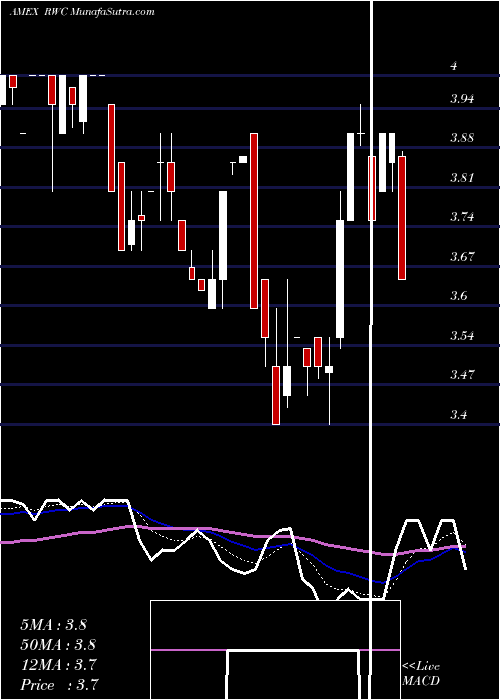This screenshot has width=500, height=700.
Task: Click the <<Live MACD label
Action: click(x=421, y=674)
